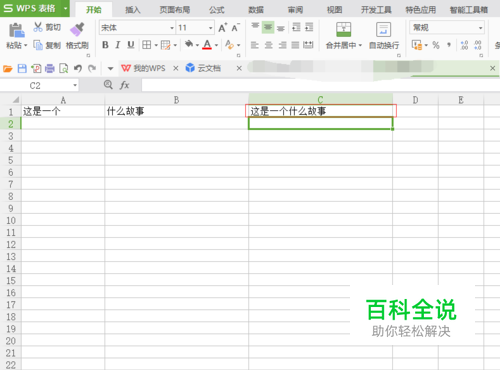Undo the last action

coord(78,69)
